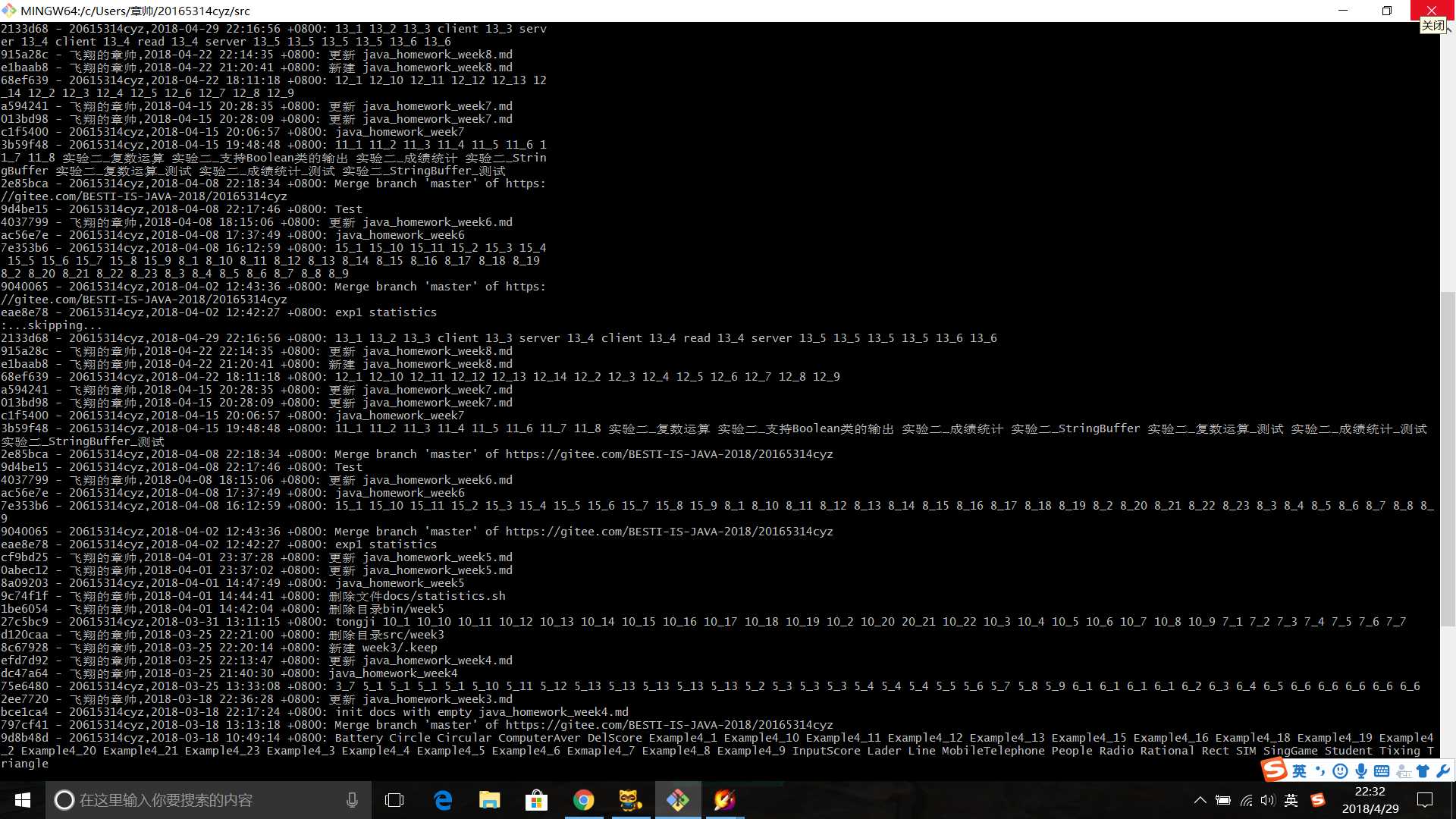Click commit hash 8a09203
Viewport: 1456px width, 819px height.
coord(24,583)
